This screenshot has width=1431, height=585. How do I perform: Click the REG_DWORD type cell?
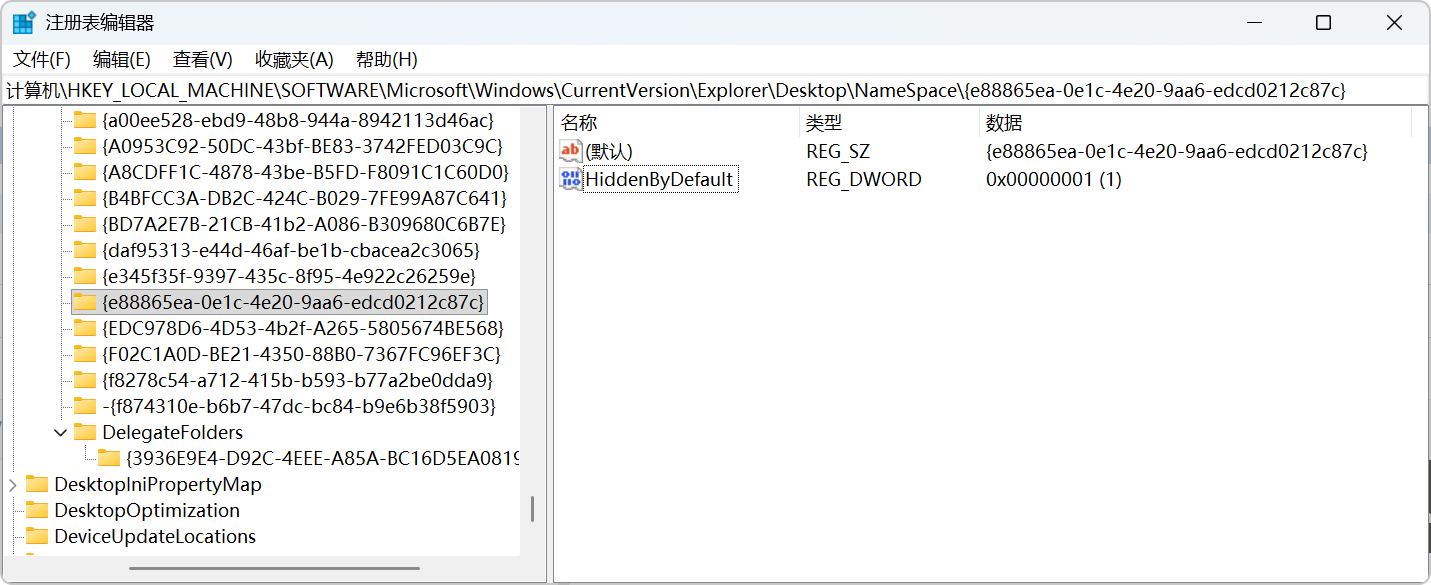(864, 180)
